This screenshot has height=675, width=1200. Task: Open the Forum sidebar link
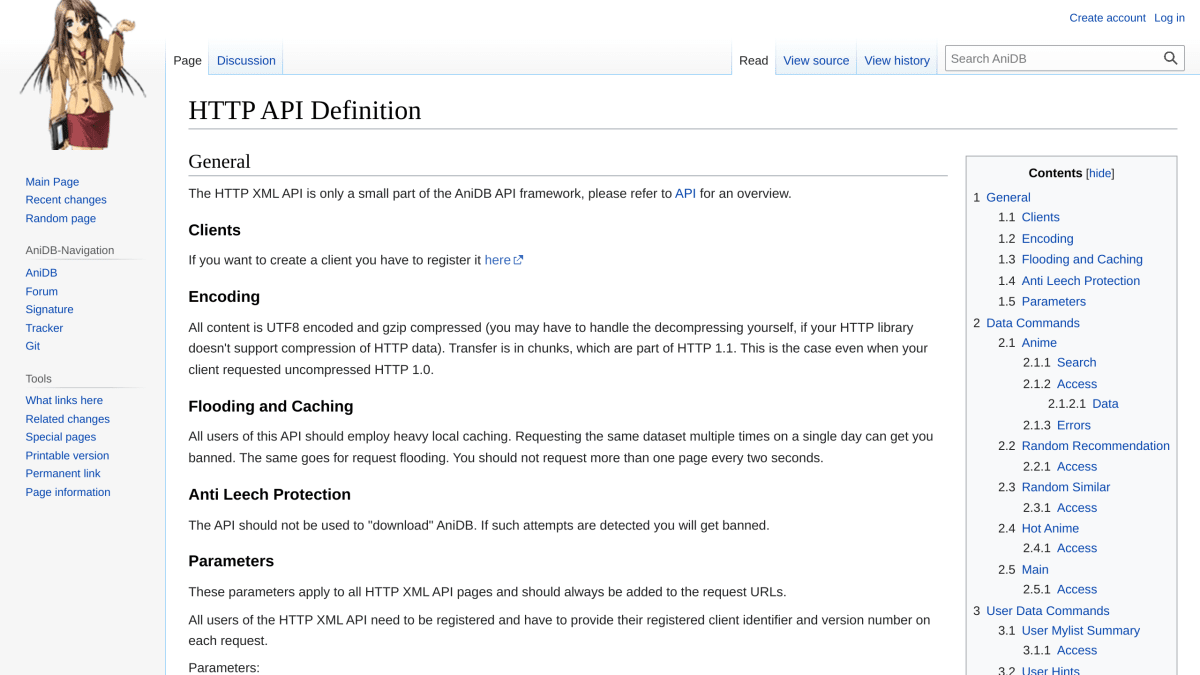pos(41,291)
